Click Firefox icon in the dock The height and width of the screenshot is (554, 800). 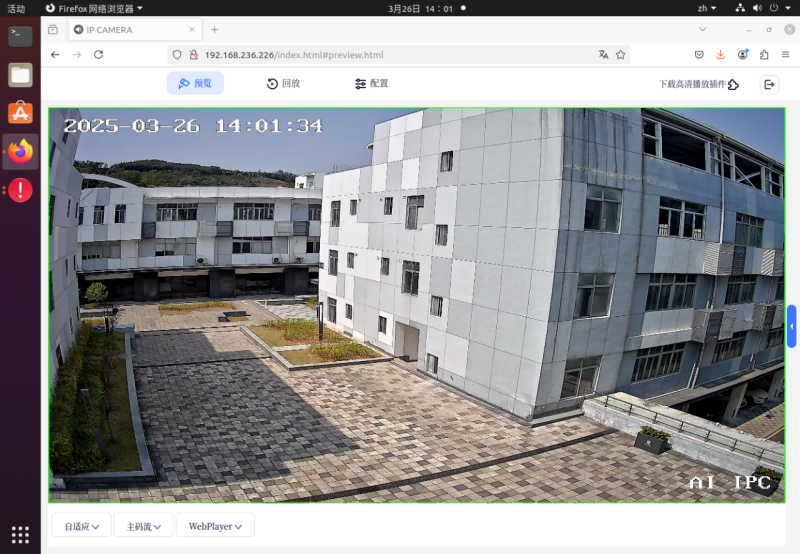(x=20, y=152)
